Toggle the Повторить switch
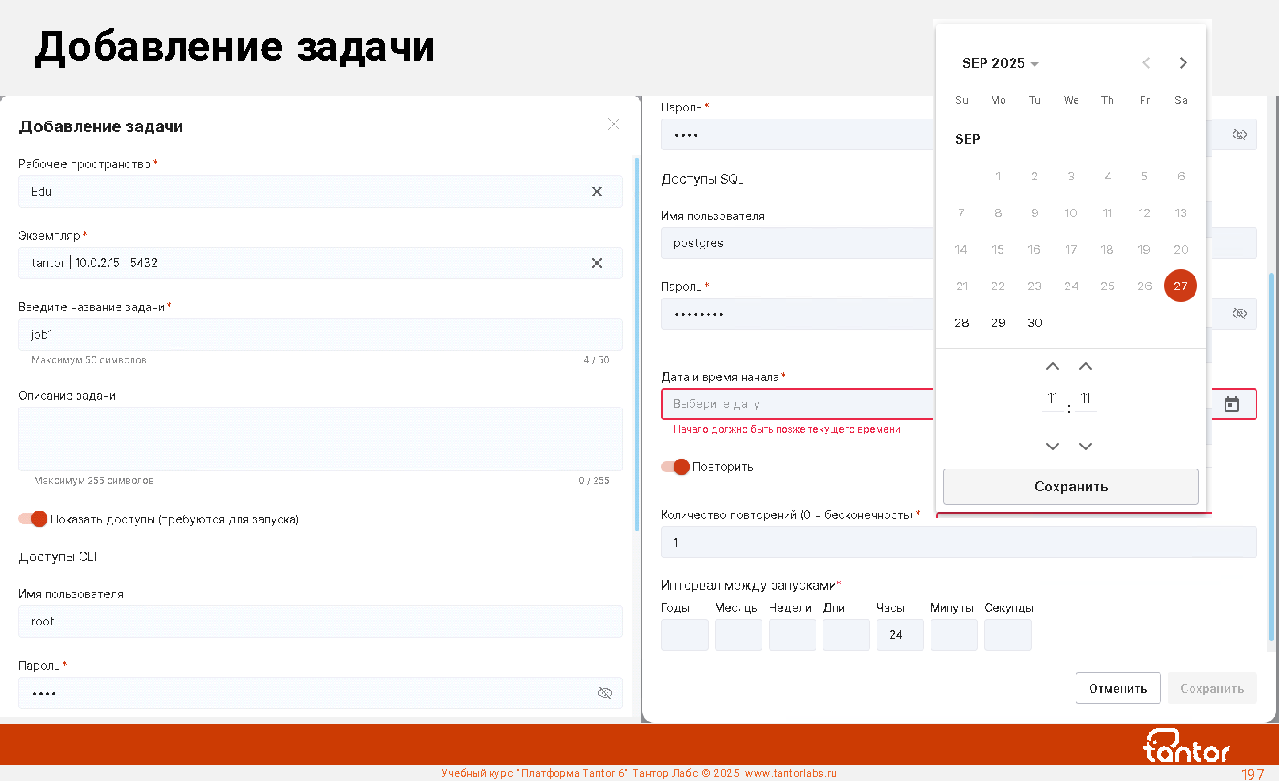The image size is (1279, 781). [676, 467]
